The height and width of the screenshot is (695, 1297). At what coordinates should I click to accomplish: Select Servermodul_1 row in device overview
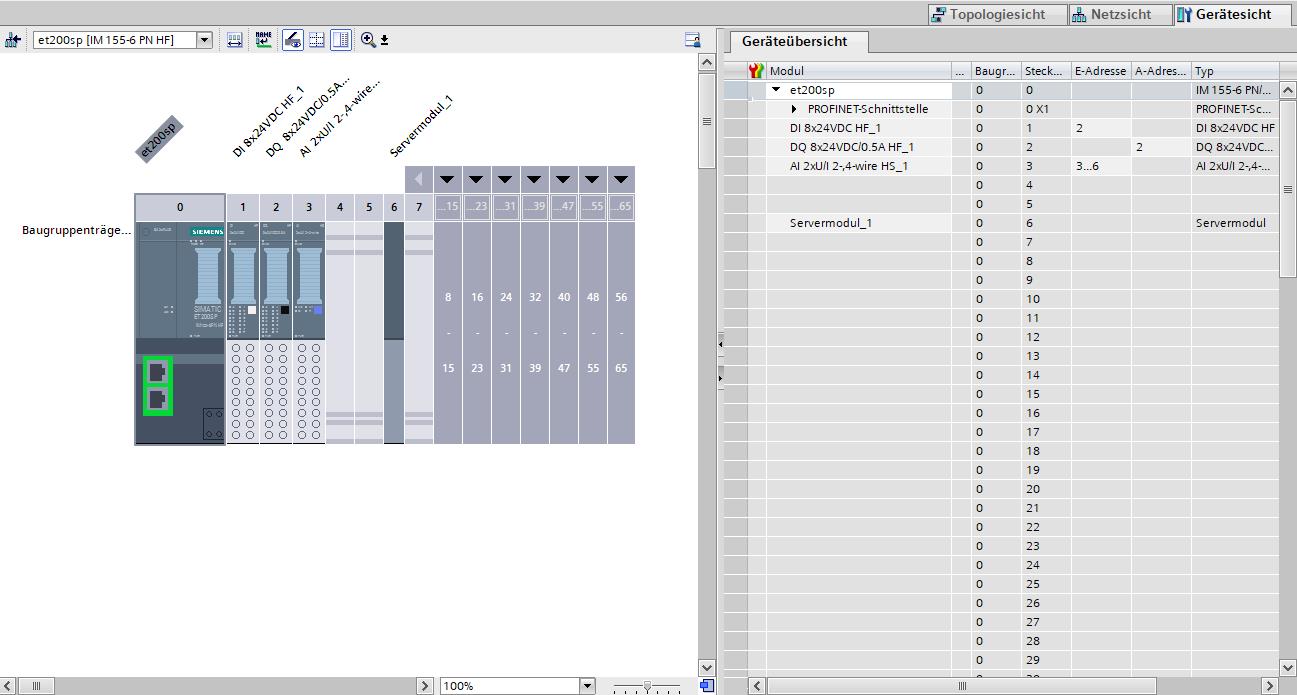(x=830, y=223)
